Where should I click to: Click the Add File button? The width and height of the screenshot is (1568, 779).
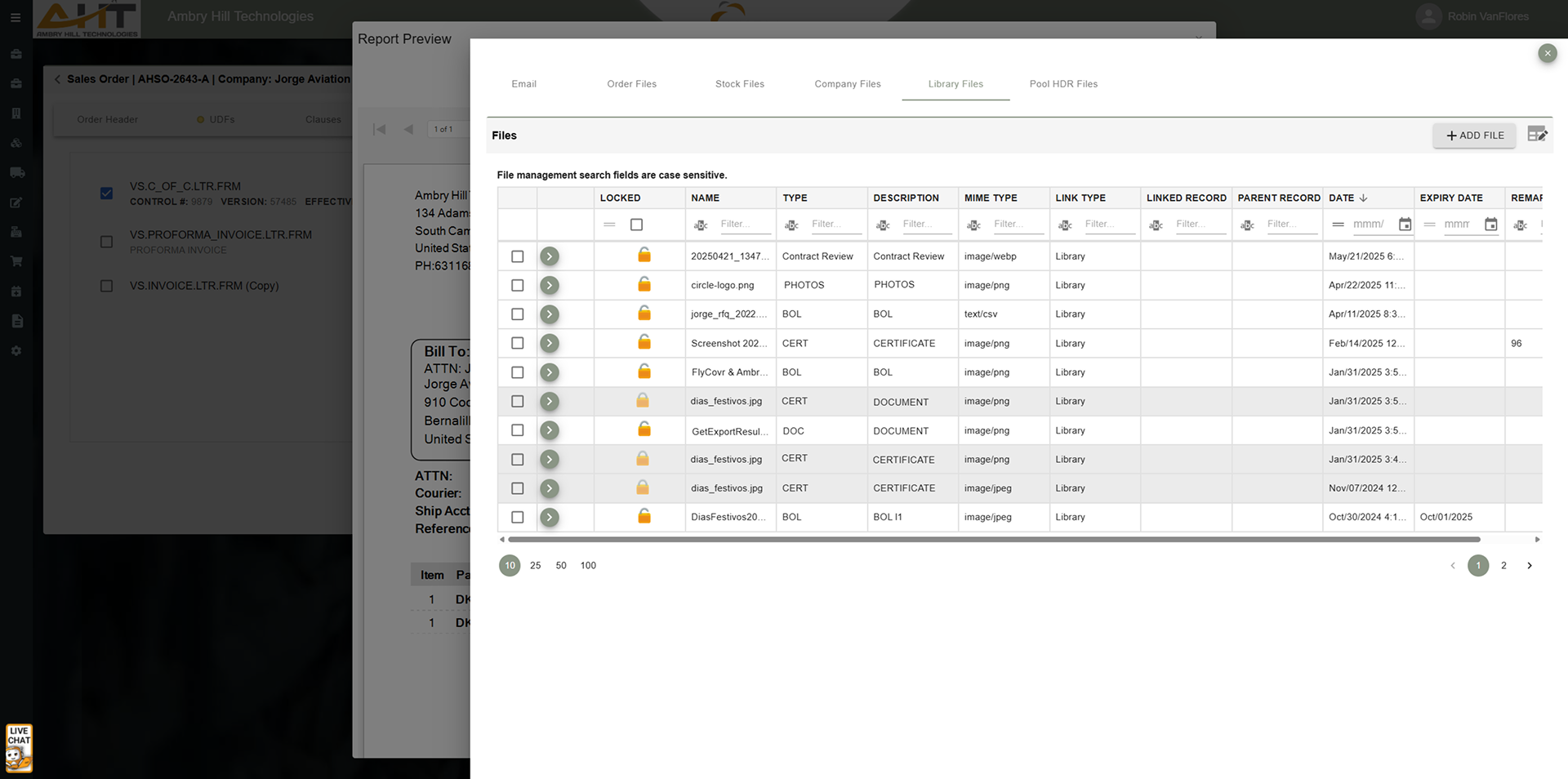pyautogui.click(x=1474, y=136)
